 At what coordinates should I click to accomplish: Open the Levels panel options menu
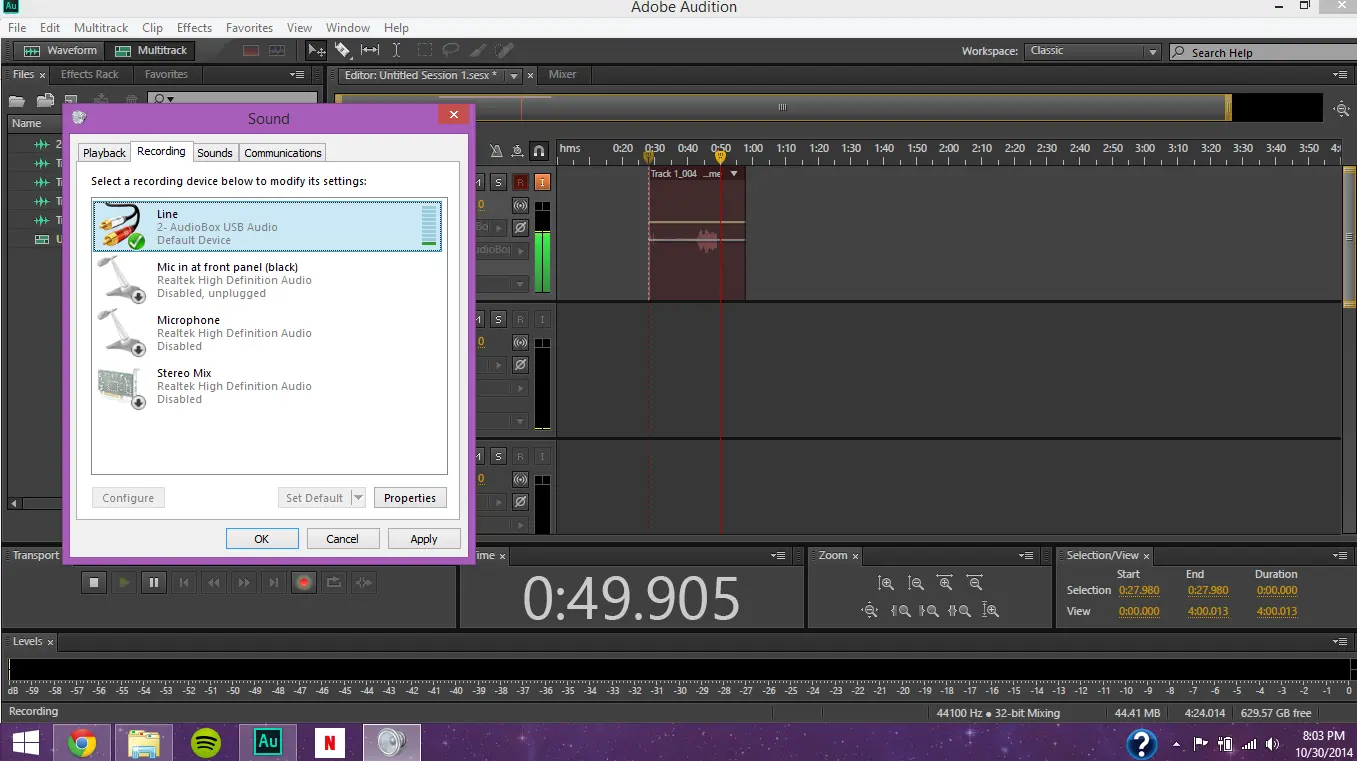coord(1340,641)
